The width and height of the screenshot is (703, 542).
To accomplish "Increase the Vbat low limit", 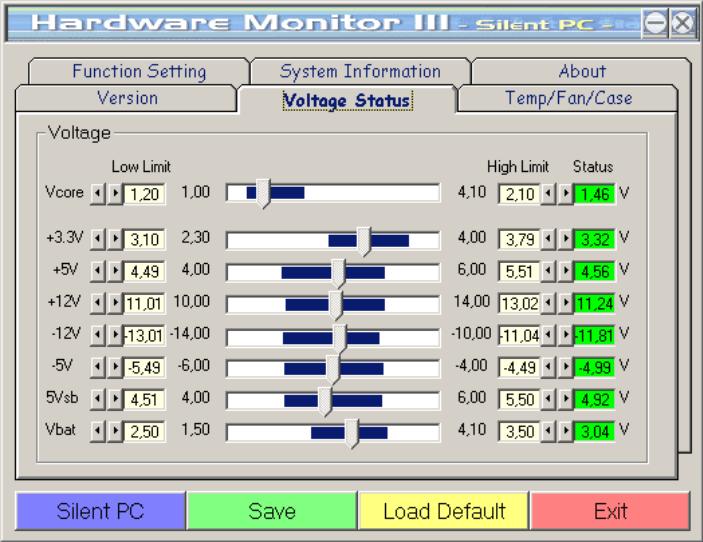I will [x=115, y=432].
